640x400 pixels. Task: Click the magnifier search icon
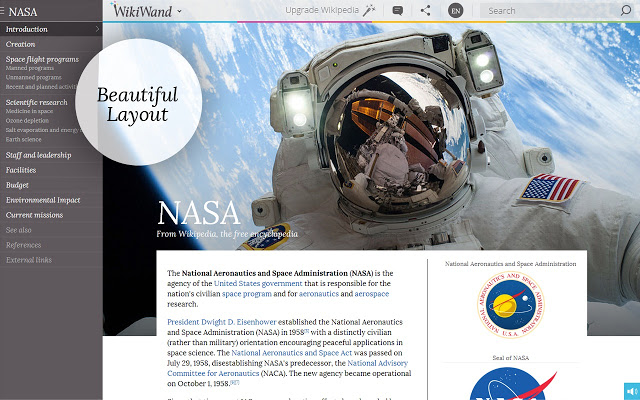tap(626, 10)
